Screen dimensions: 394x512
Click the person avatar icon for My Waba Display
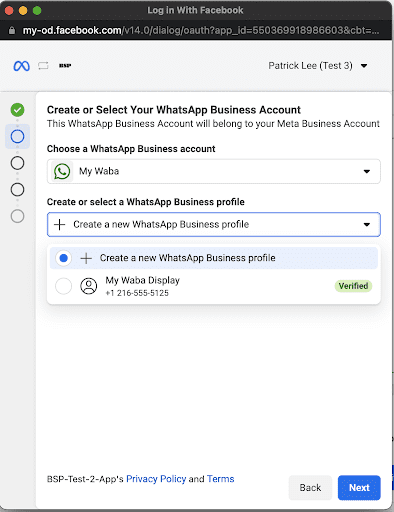(x=89, y=286)
